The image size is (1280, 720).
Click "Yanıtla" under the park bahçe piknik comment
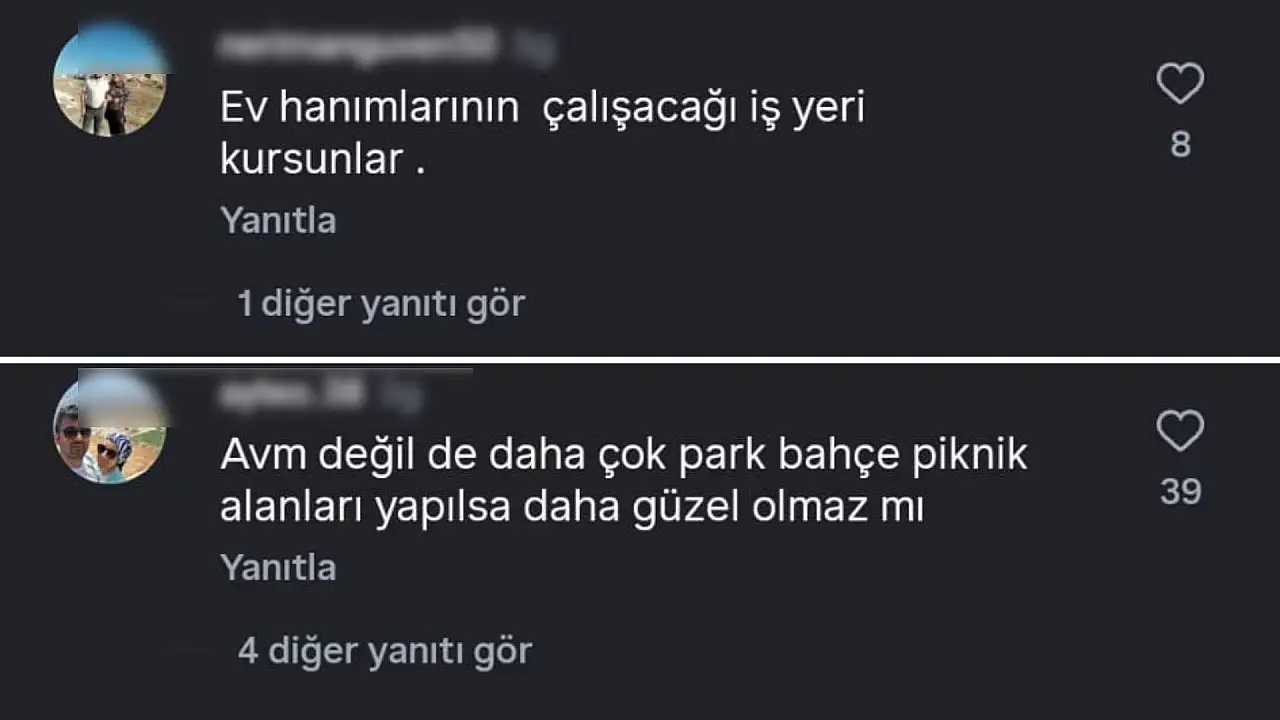(278, 568)
